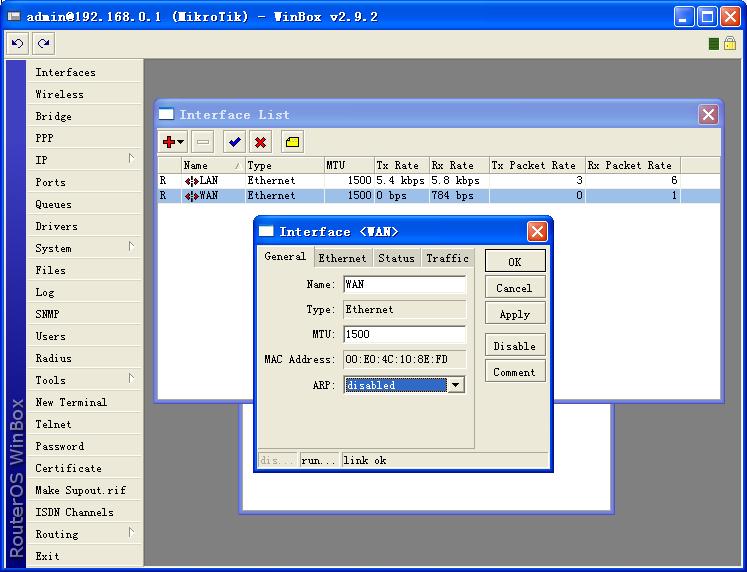
Task: Click the OK button
Action: pyautogui.click(x=515, y=262)
